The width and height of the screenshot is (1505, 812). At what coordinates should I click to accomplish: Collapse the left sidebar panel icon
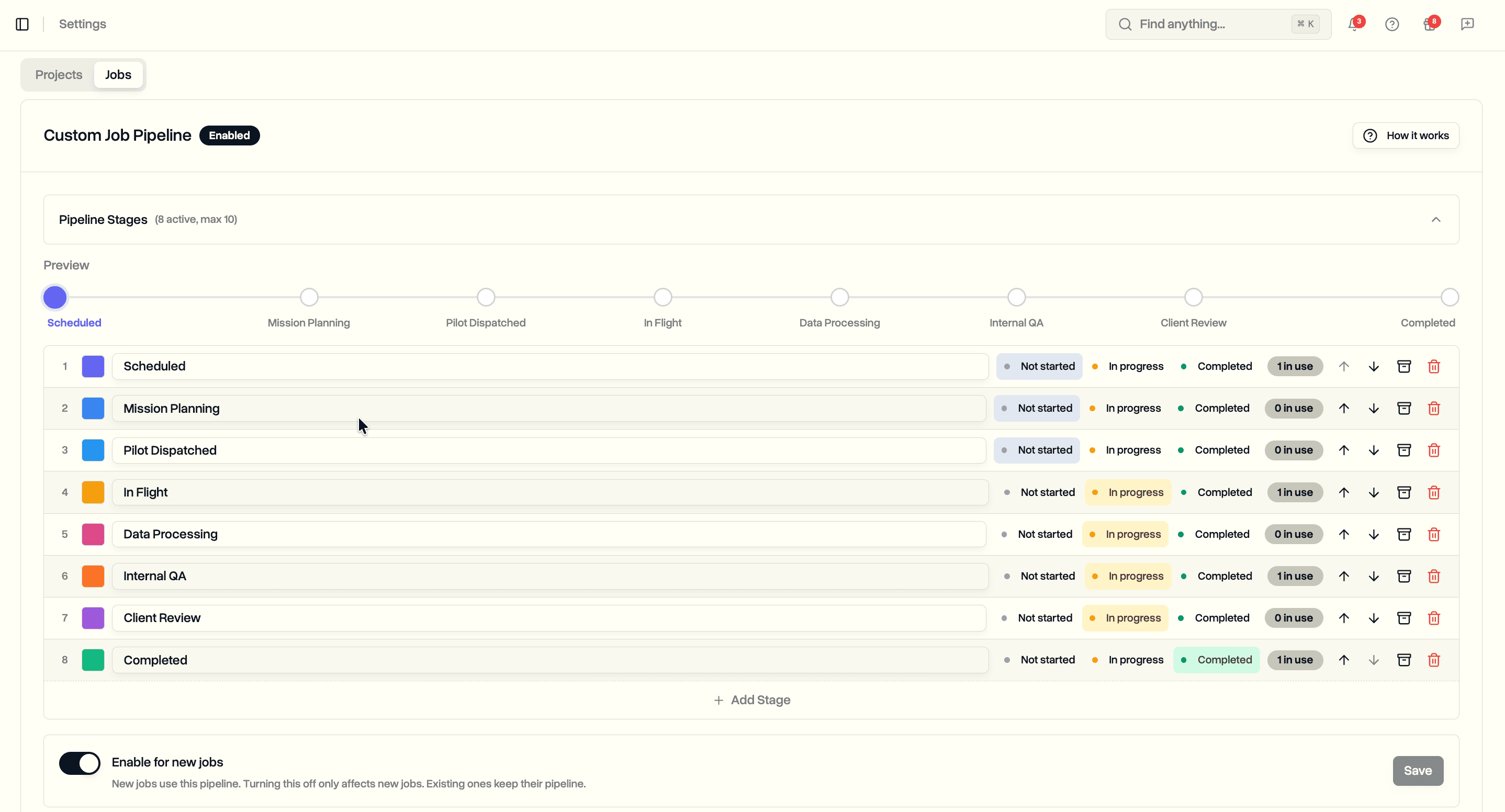coord(22,24)
